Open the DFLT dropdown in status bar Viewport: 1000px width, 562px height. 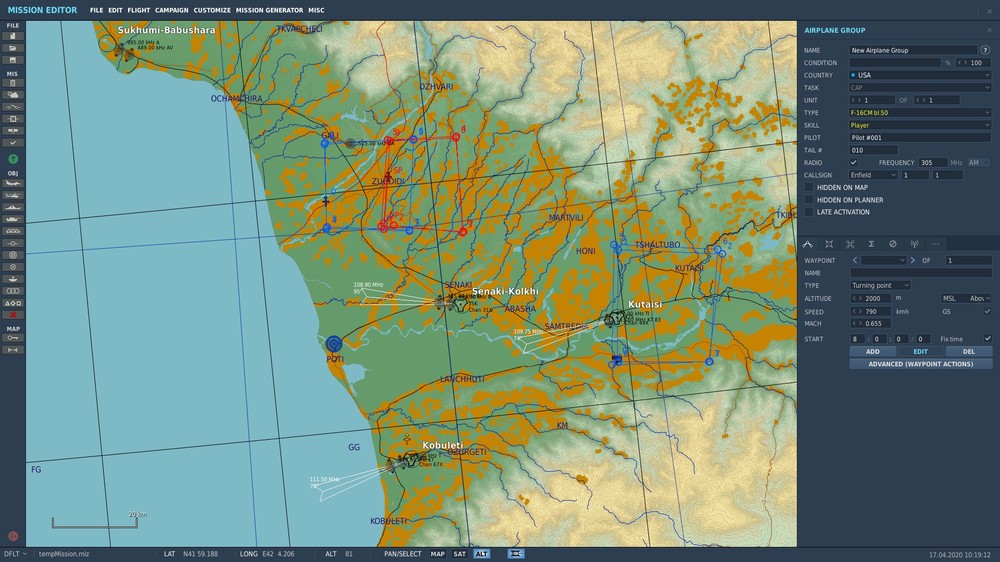click(x=15, y=554)
